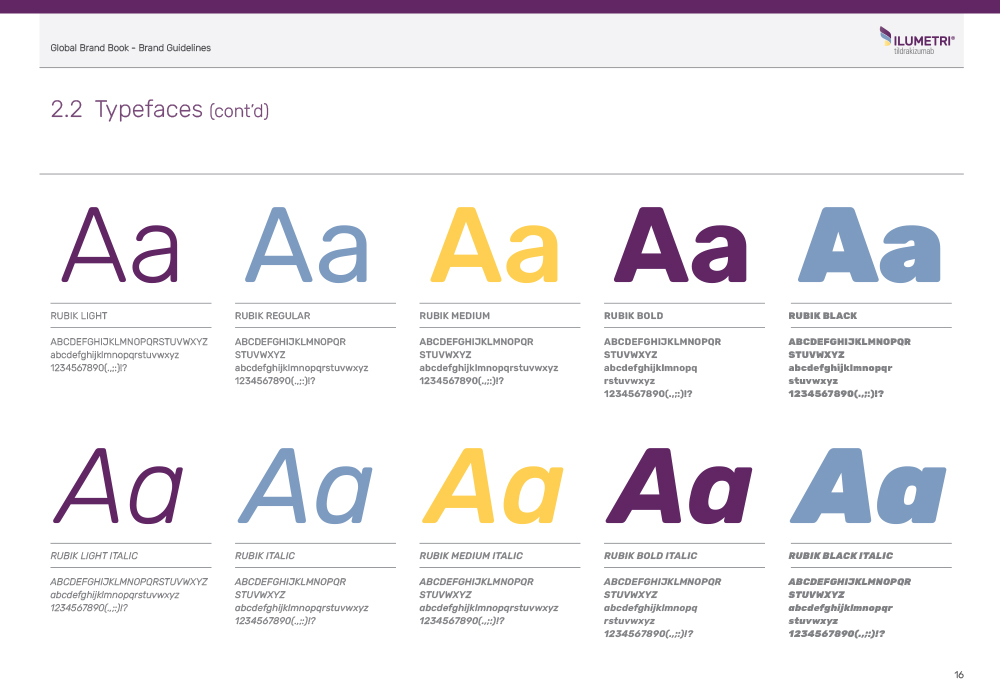1000x682 pixels.
Task: Click the 'RUBIK LIGHT' label
Action: tap(79, 316)
